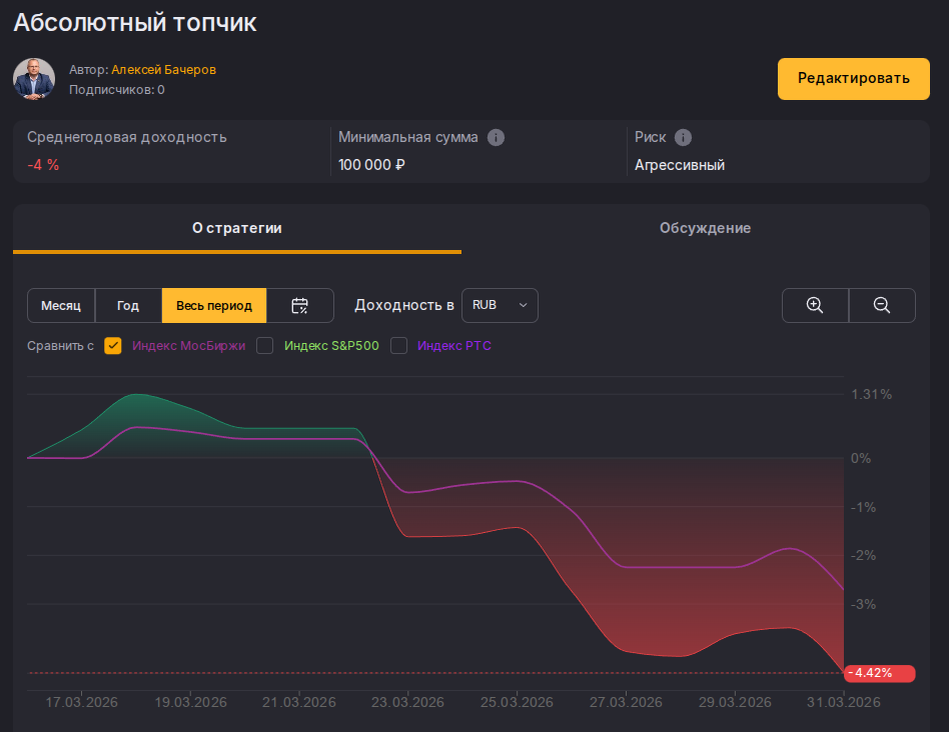This screenshot has height=732, width=949.
Task: Click the 23.03.2026 axis date label
Action: tap(408, 702)
